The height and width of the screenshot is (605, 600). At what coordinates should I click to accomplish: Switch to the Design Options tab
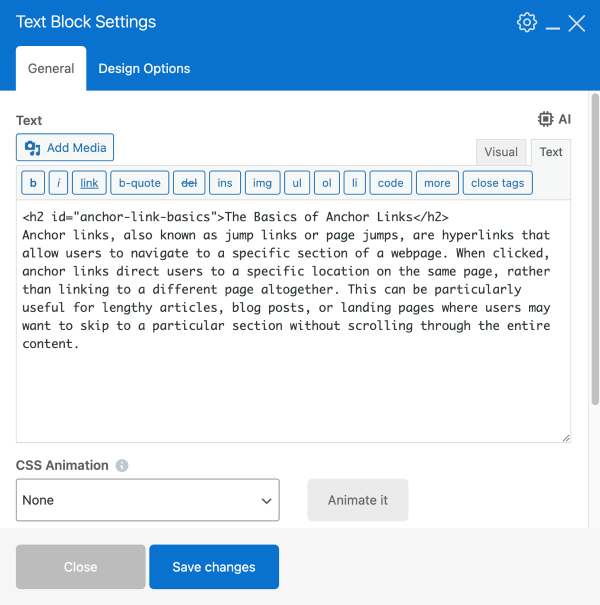click(x=144, y=69)
